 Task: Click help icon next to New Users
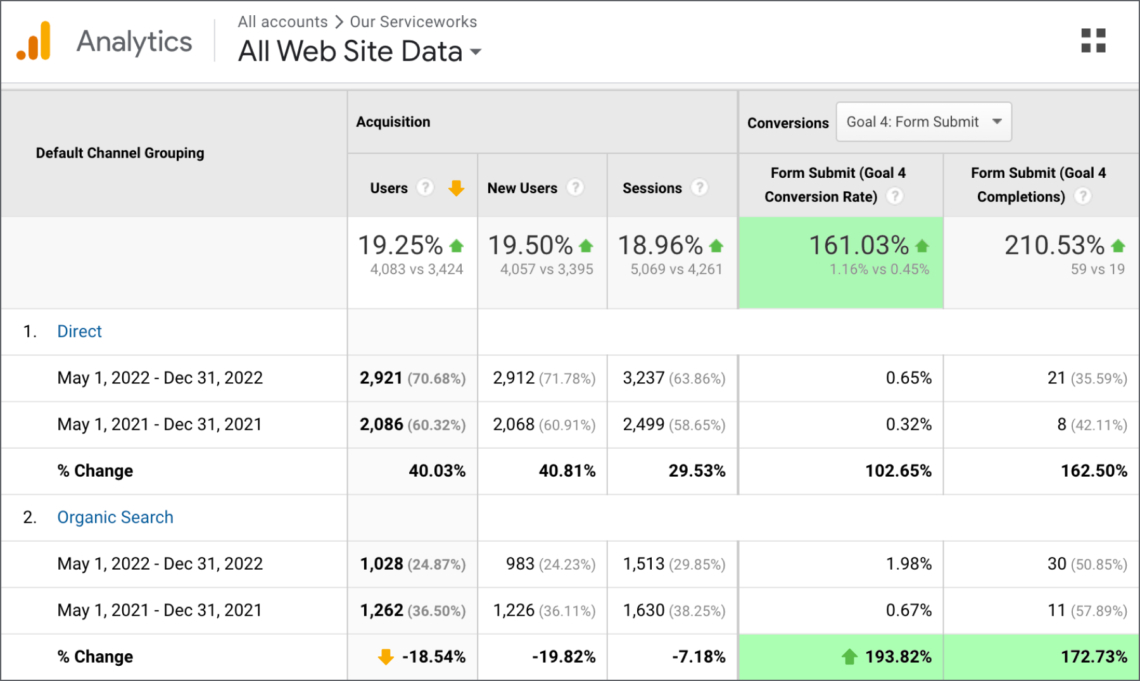(575, 188)
